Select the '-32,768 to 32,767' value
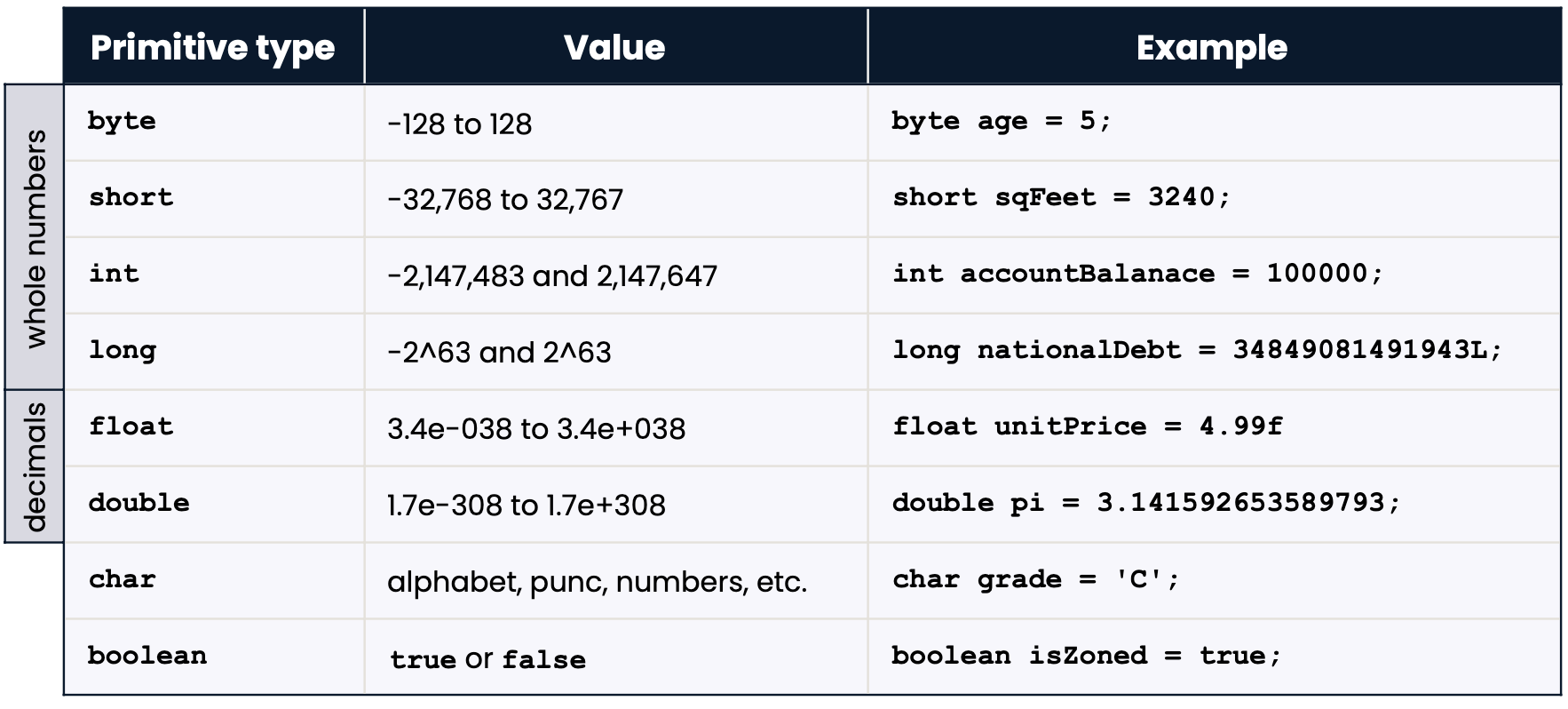This screenshot has height=709, width=1568. tap(505, 200)
